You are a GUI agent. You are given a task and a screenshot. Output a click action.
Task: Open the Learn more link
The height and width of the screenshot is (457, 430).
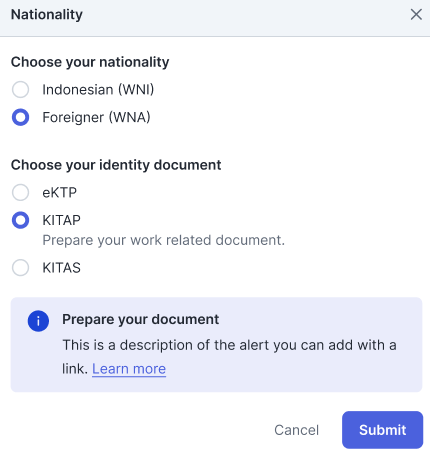pyautogui.click(x=129, y=369)
